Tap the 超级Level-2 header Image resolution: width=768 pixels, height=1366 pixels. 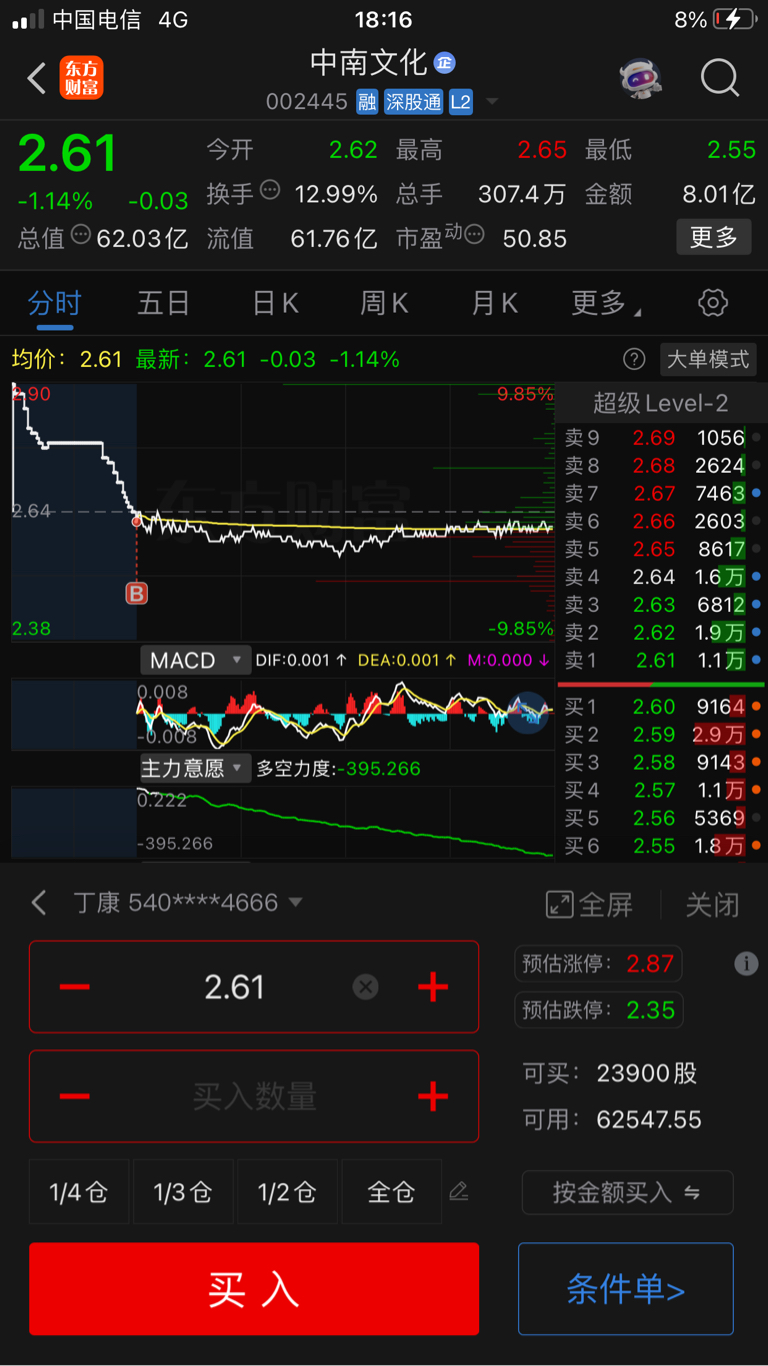point(661,403)
